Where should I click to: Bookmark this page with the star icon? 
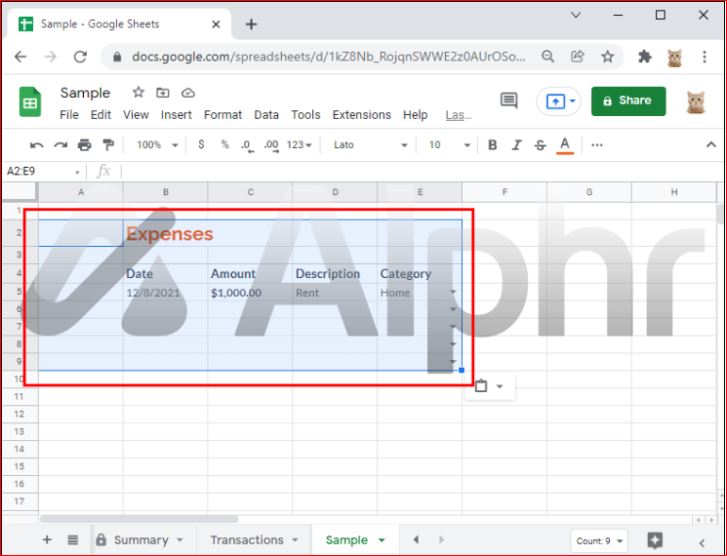click(x=607, y=57)
